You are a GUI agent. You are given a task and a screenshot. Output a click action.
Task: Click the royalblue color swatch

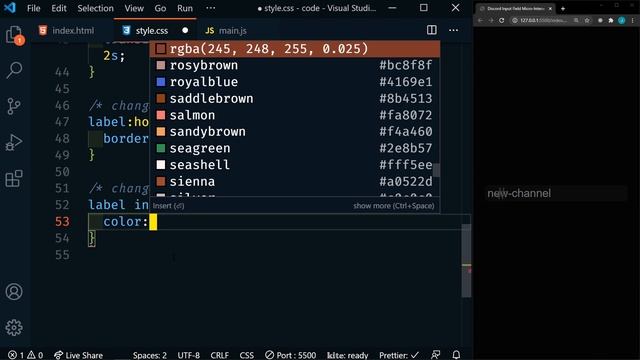[x=161, y=82]
